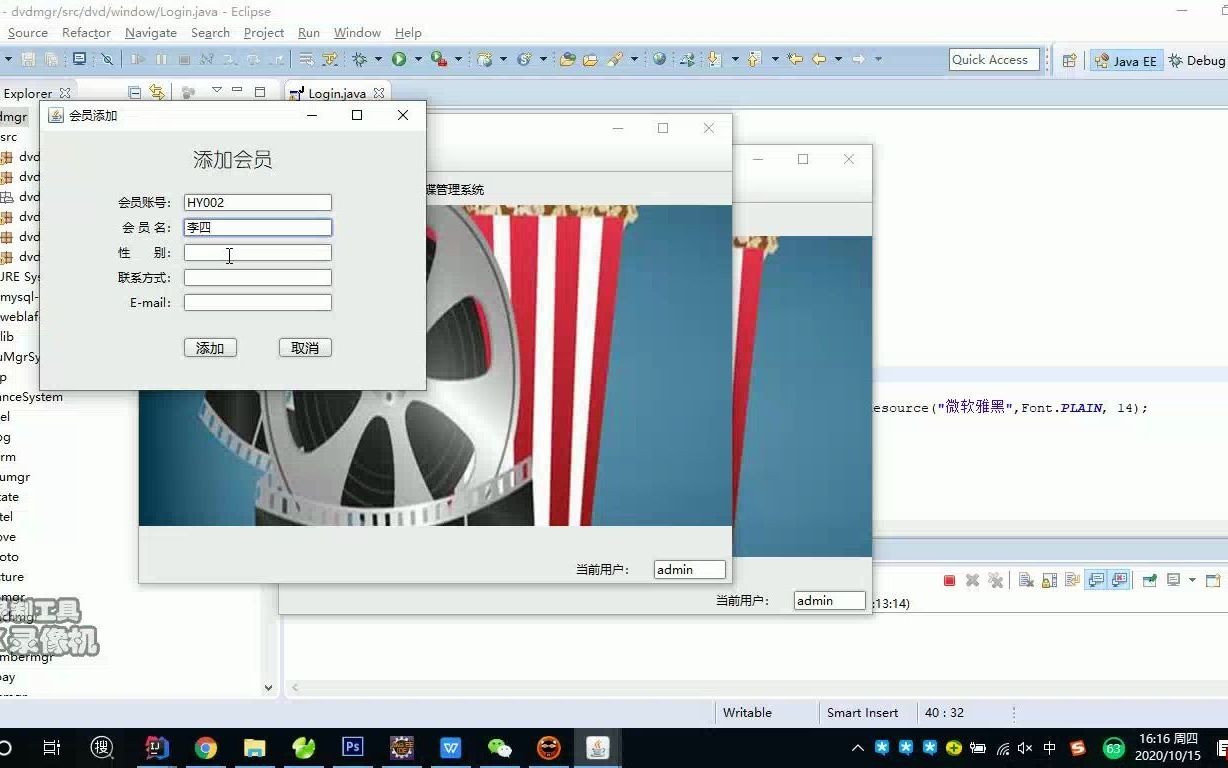Pin the Console view

tap(1150, 580)
